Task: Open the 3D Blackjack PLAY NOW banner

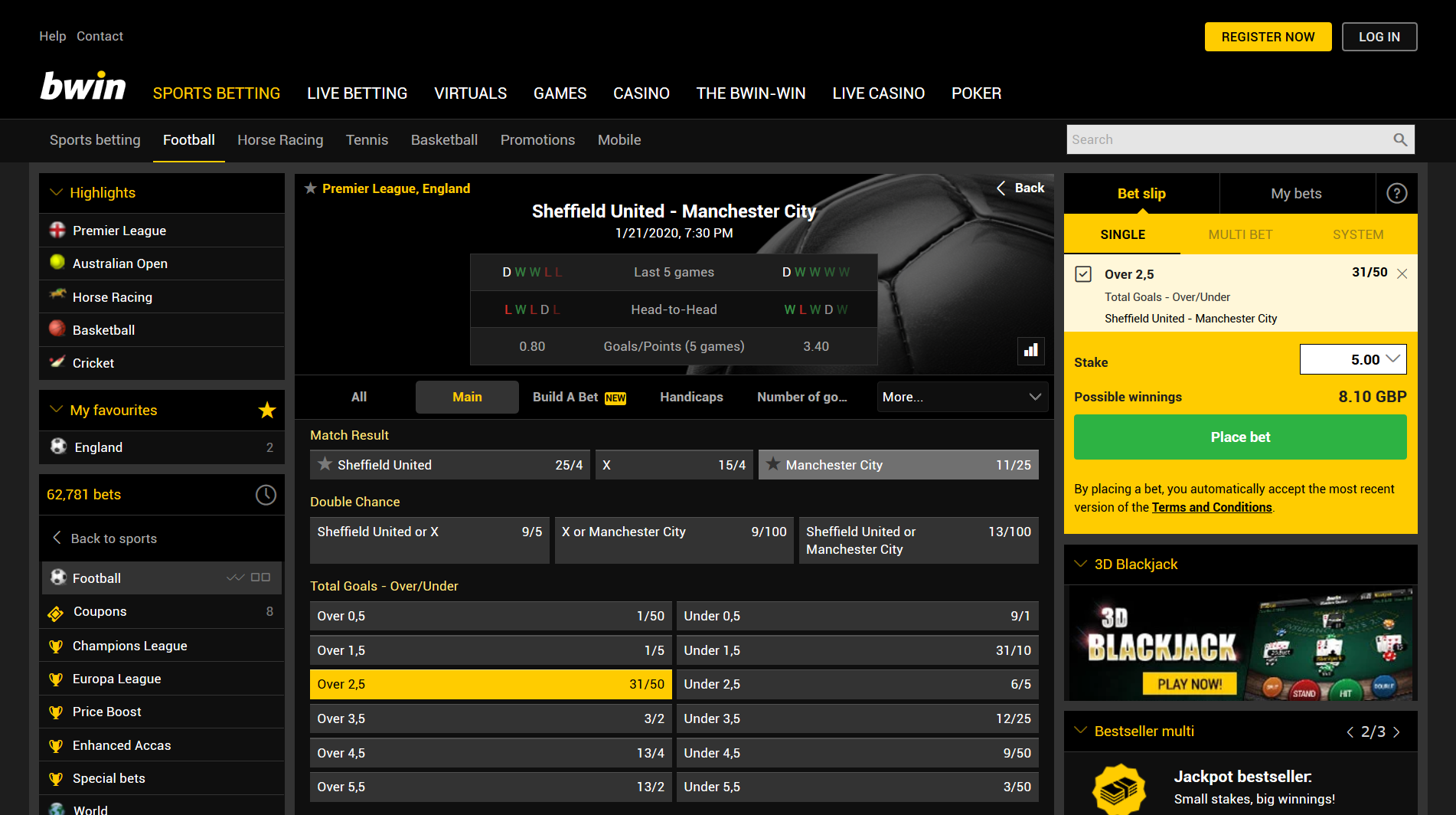Action: coord(1190,684)
